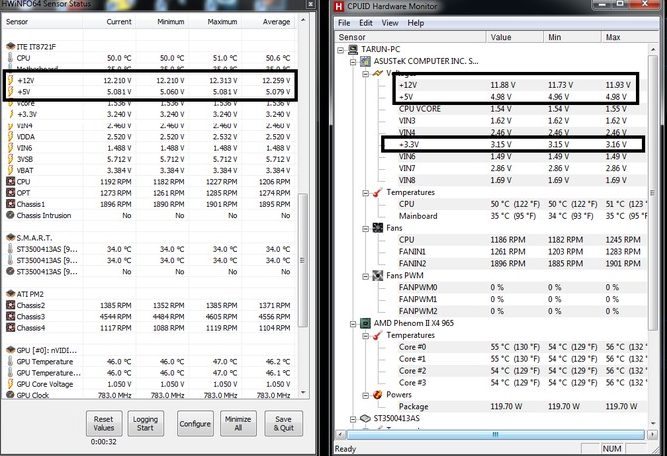The image size is (667, 456).
Task: Click the ST3500413AS hard drive icon
Action: click(x=365, y=419)
